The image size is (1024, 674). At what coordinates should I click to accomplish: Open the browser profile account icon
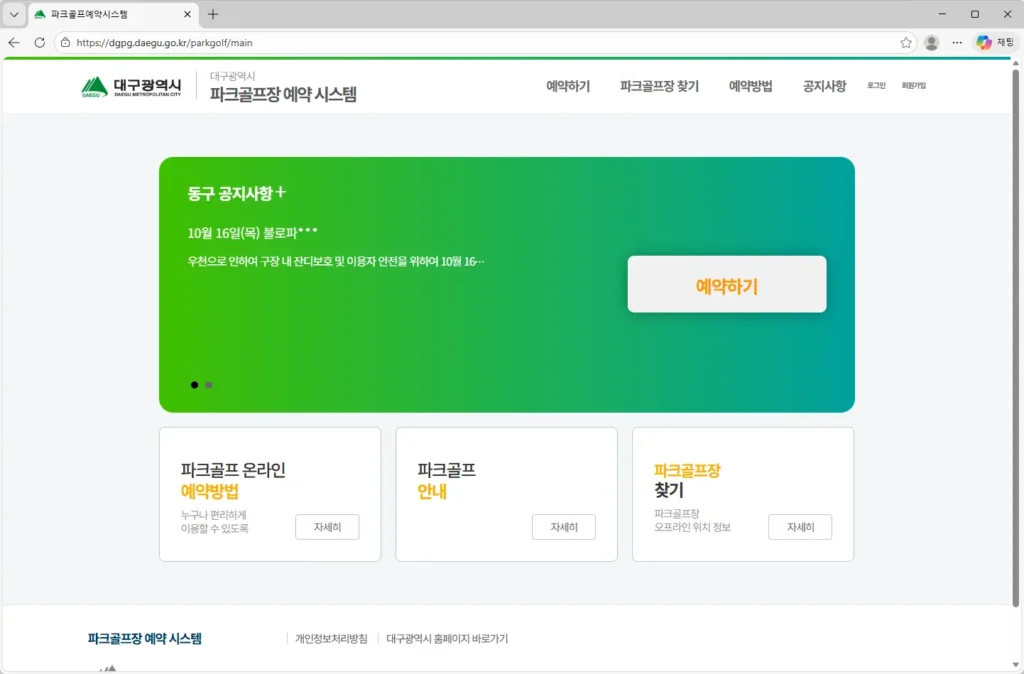[x=930, y=43]
